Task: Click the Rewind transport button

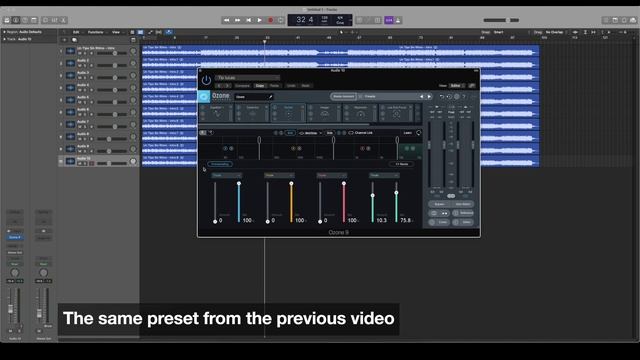Action: click(227, 20)
